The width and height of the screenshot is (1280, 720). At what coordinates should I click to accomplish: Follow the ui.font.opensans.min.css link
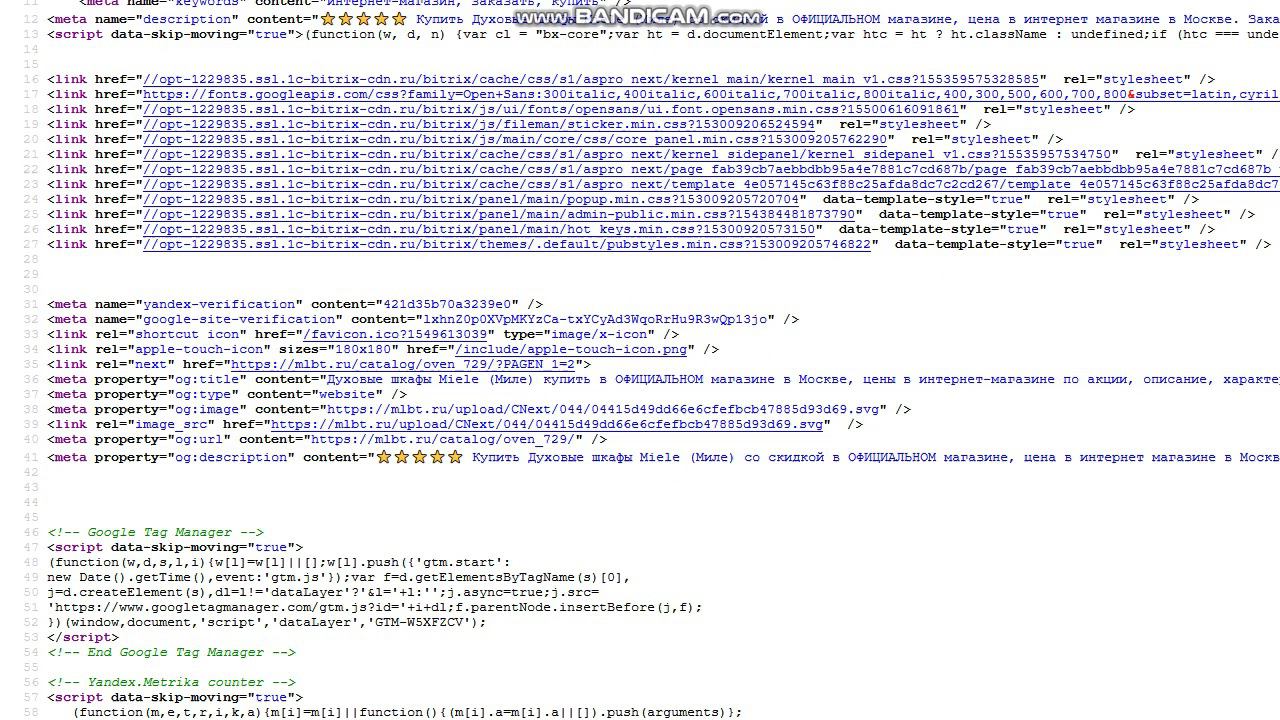coord(552,109)
